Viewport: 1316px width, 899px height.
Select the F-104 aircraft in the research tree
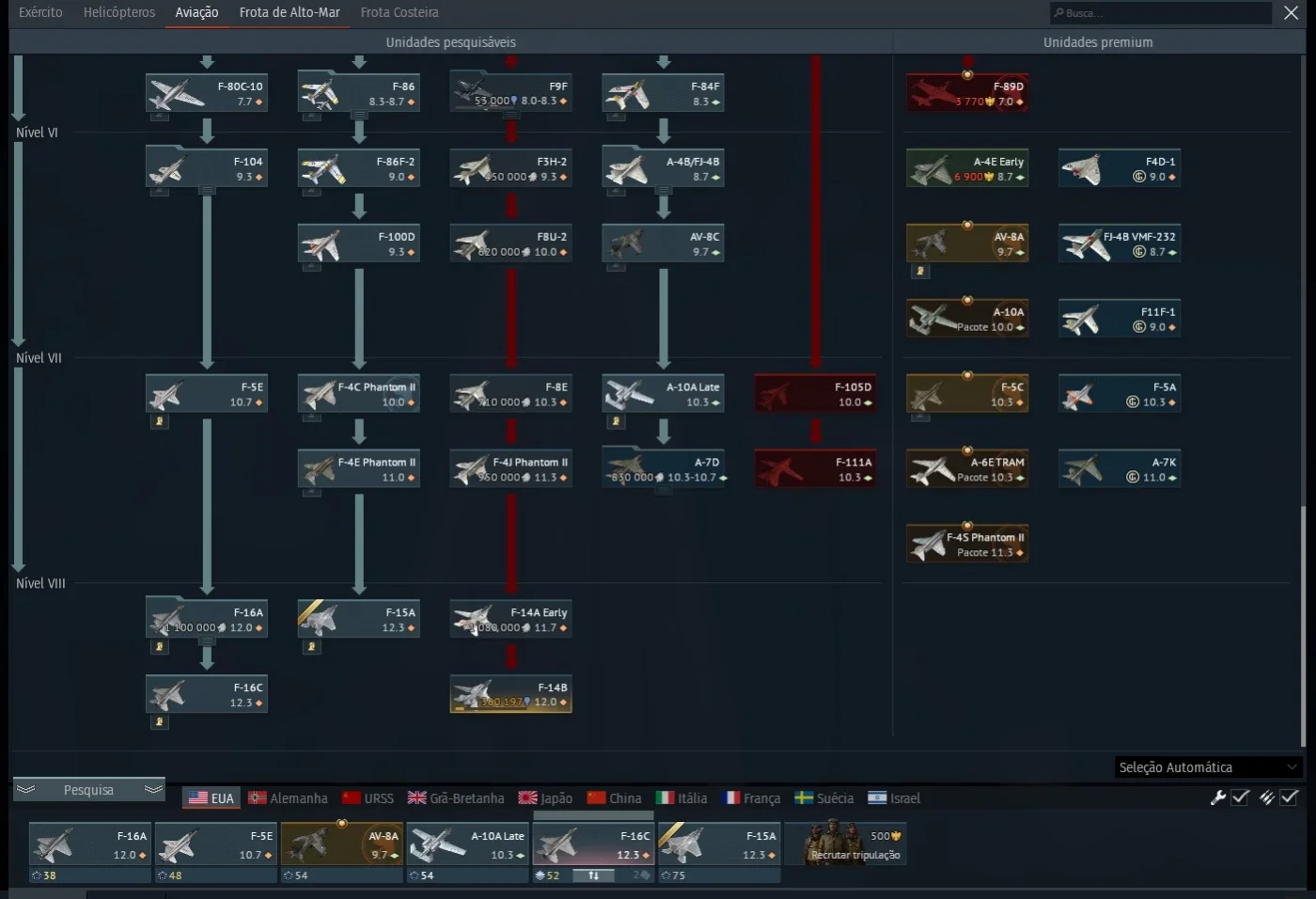[x=207, y=168]
